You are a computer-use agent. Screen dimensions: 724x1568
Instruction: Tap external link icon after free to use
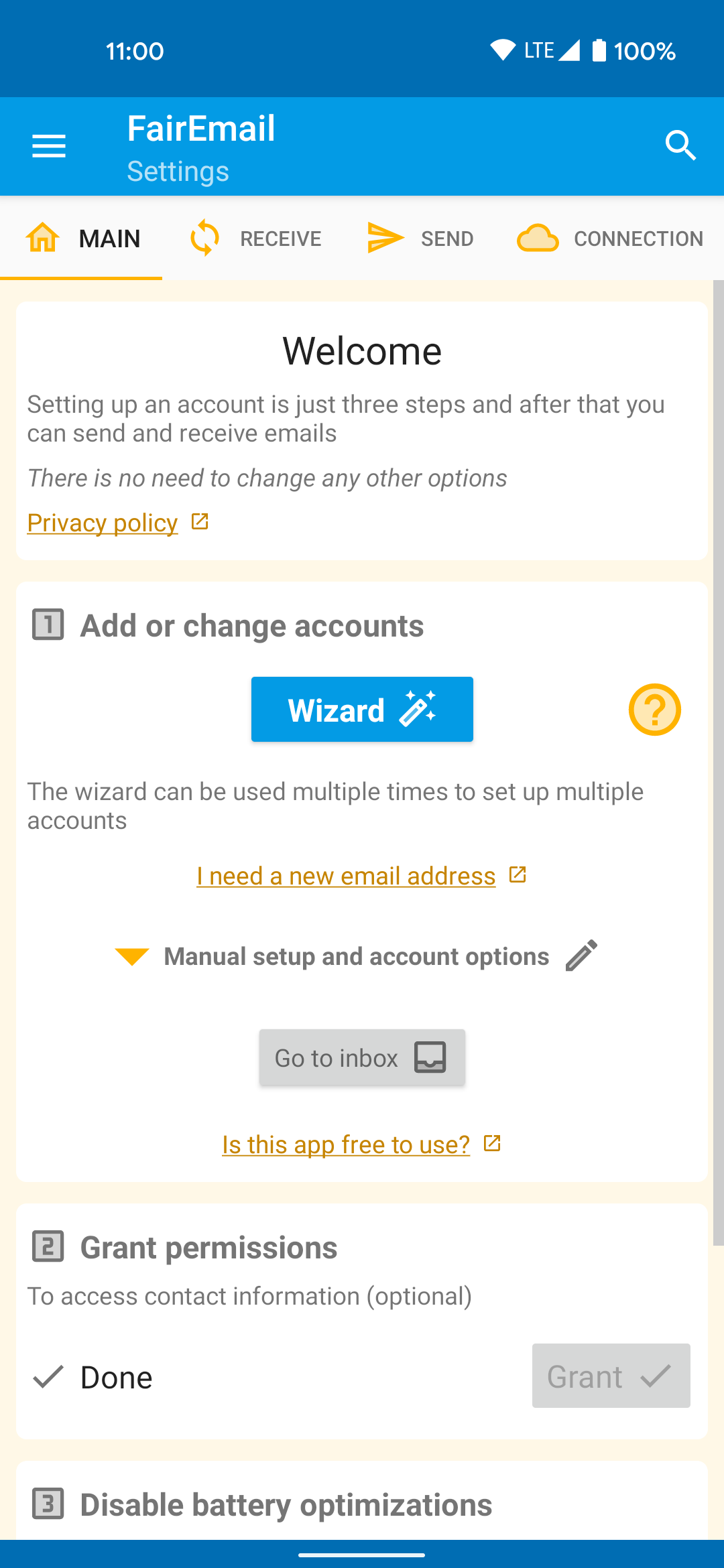click(492, 1143)
